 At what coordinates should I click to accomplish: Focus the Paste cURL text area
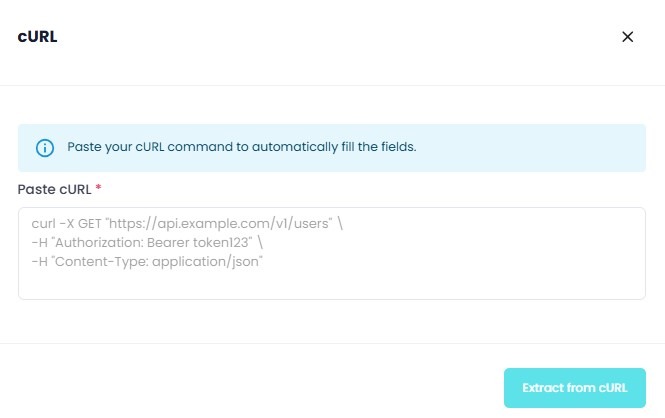[x=331, y=253]
